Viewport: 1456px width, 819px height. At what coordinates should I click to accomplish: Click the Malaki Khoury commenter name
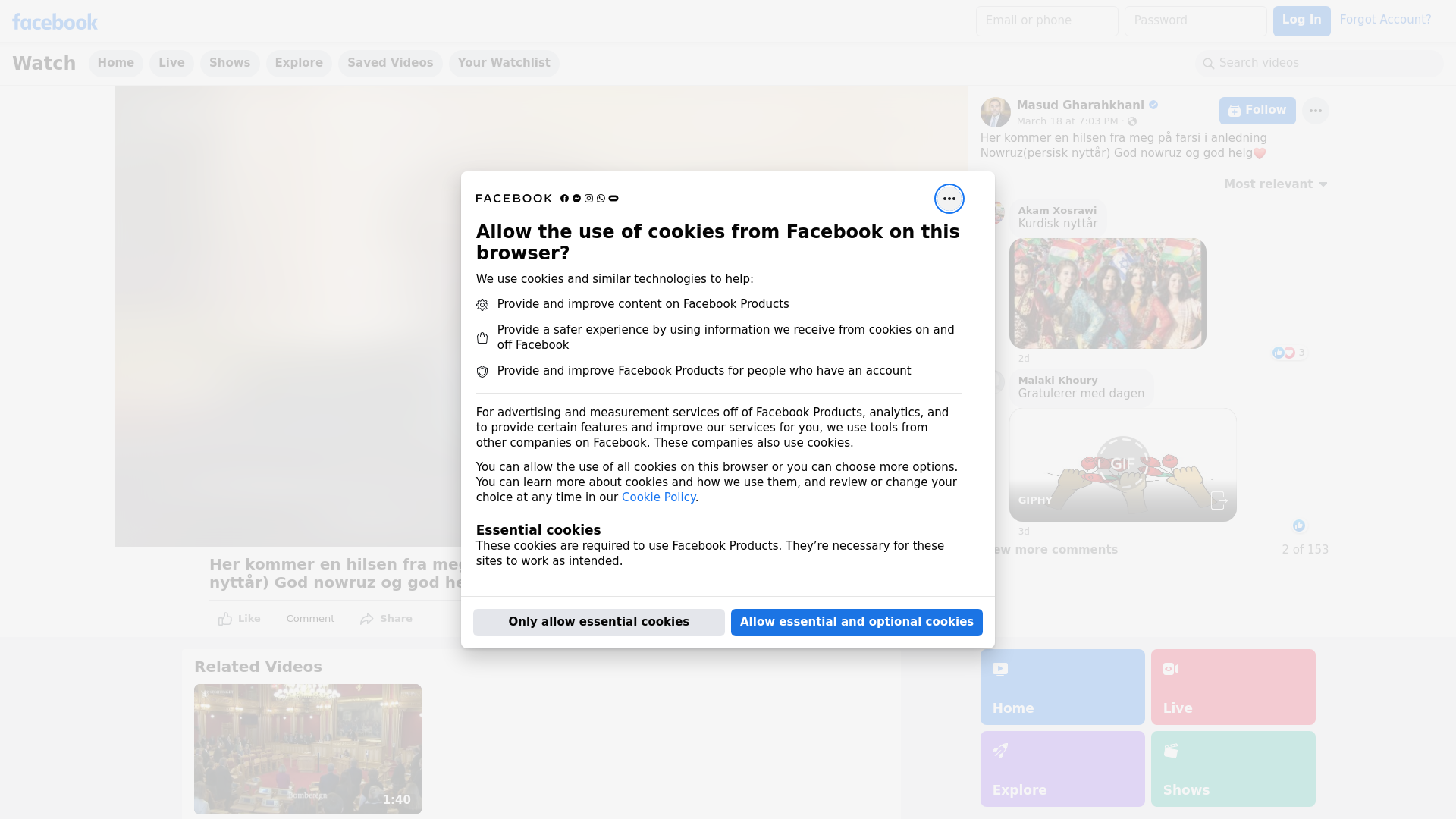click(1058, 381)
